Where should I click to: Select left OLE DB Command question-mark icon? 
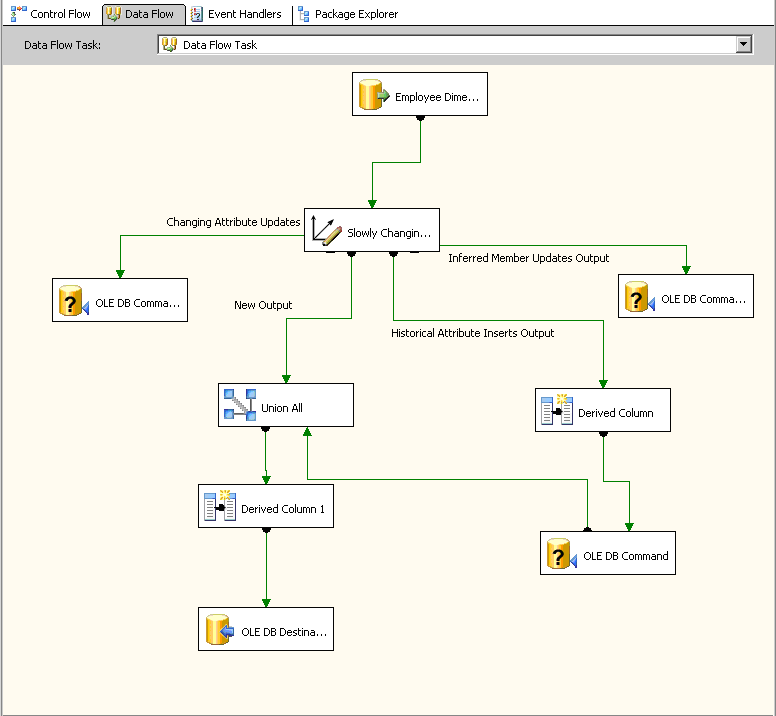[x=74, y=300]
